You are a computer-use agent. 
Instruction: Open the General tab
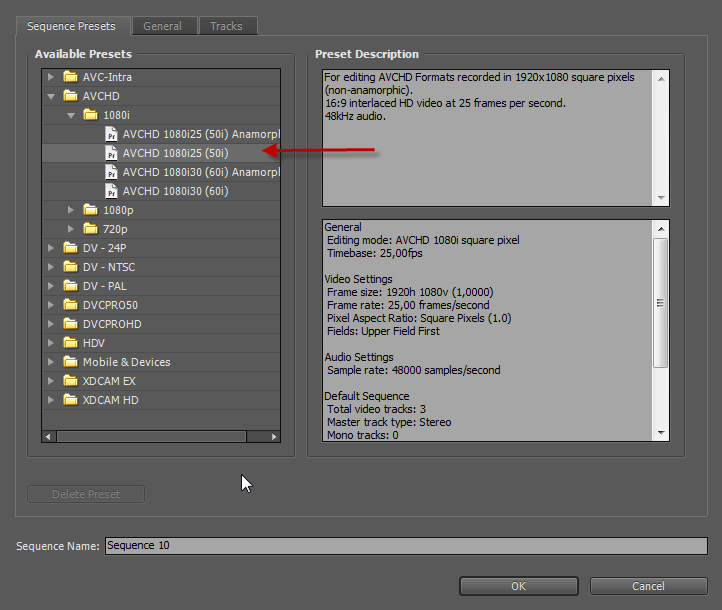pyautogui.click(x=163, y=26)
